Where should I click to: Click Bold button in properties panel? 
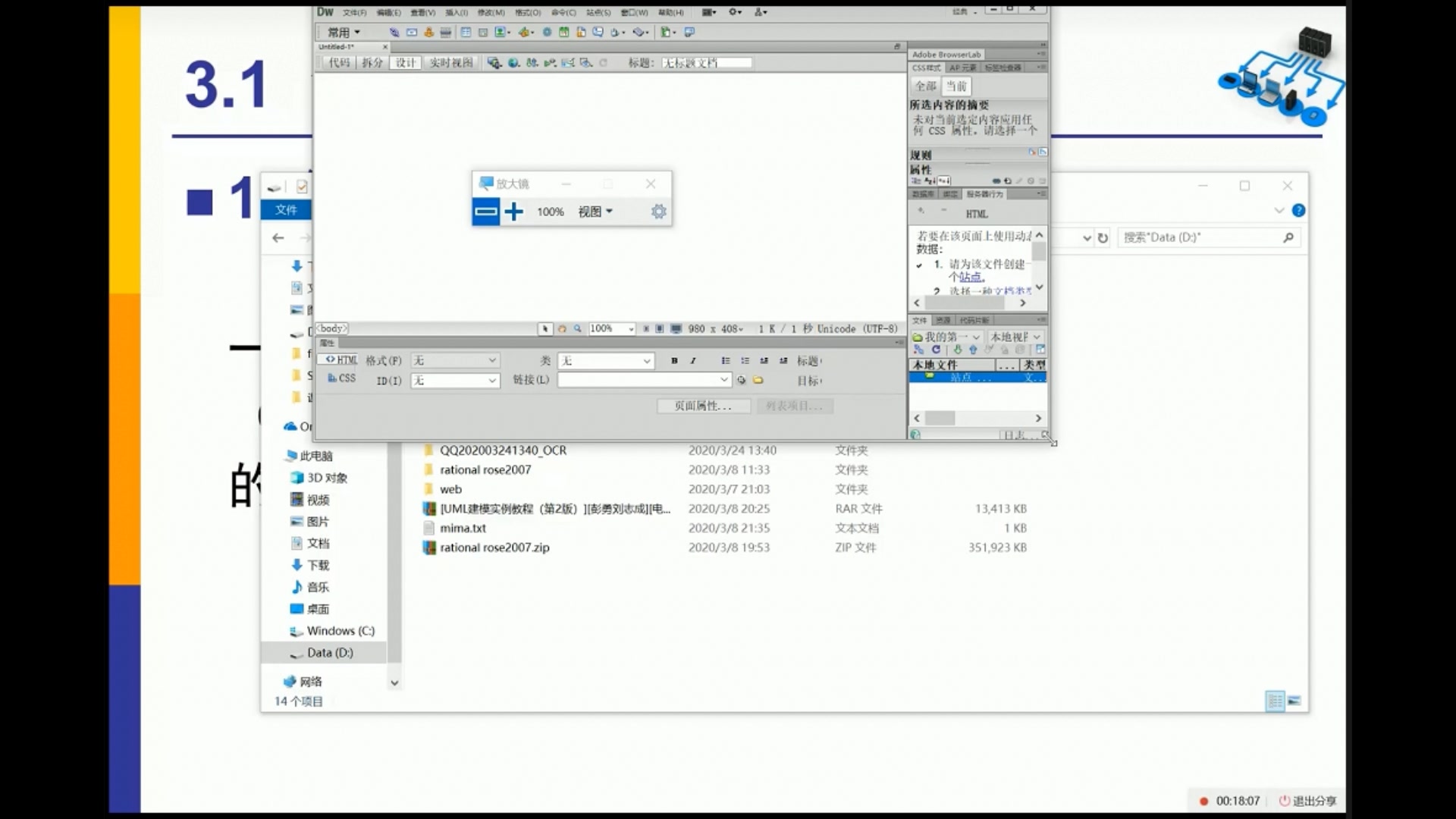tap(674, 361)
